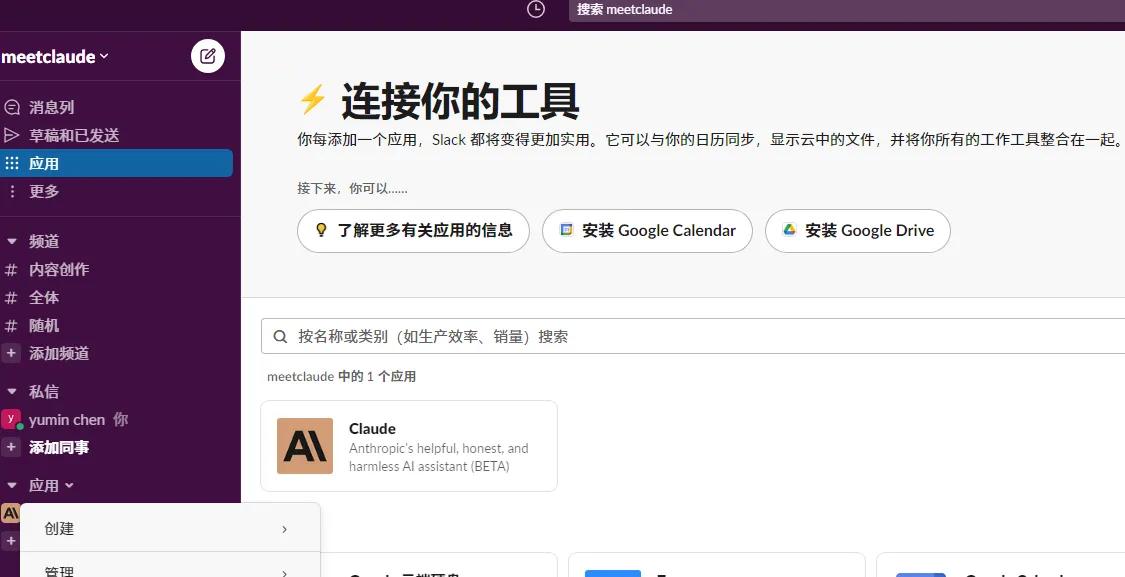Open the meetclaude workspace dropdown
This screenshot has width=1125, height=577.
tap(55, 56)
